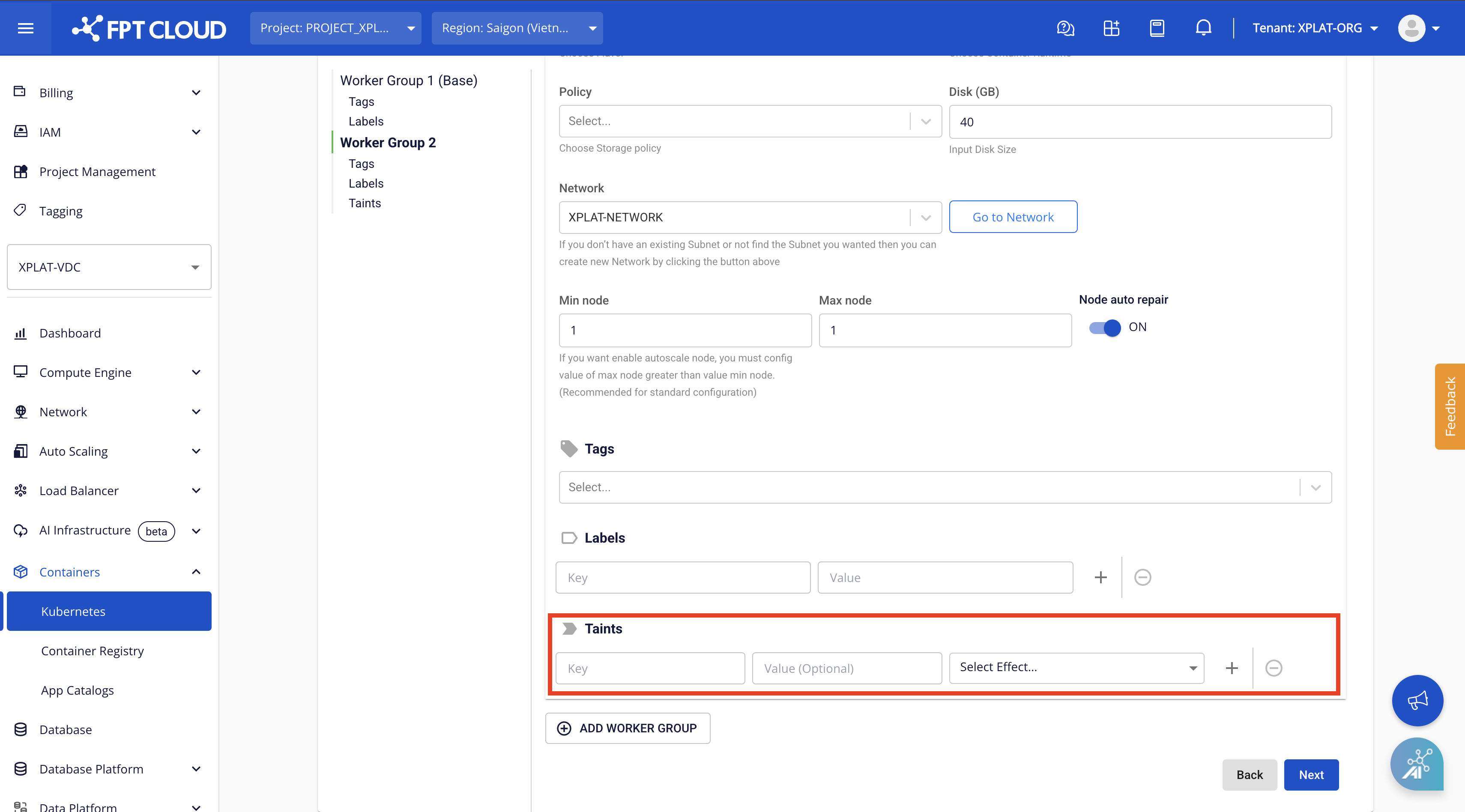Click the announcement megaphone floating button

click(x=1417, y=701)
